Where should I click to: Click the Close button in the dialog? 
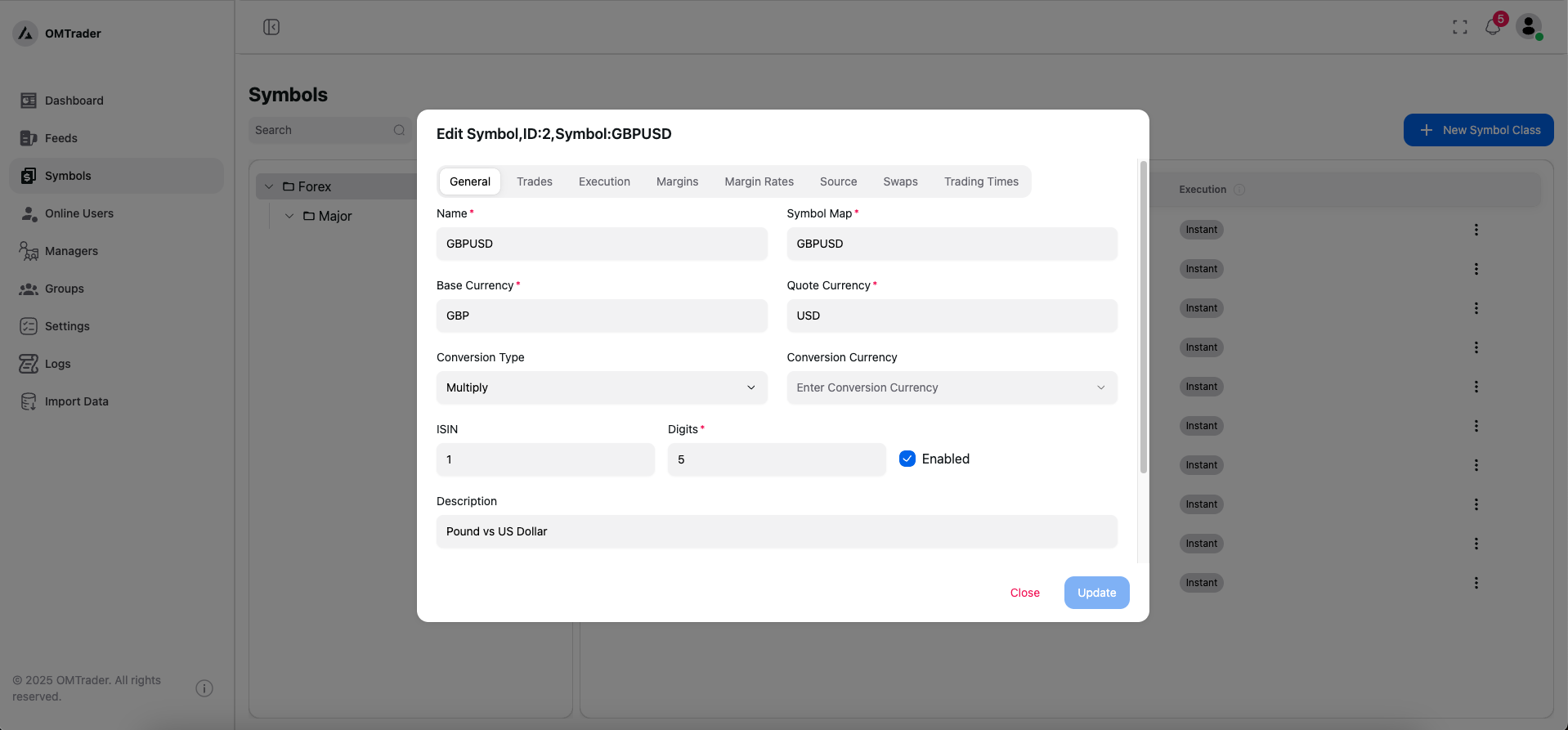point(1024,593)
